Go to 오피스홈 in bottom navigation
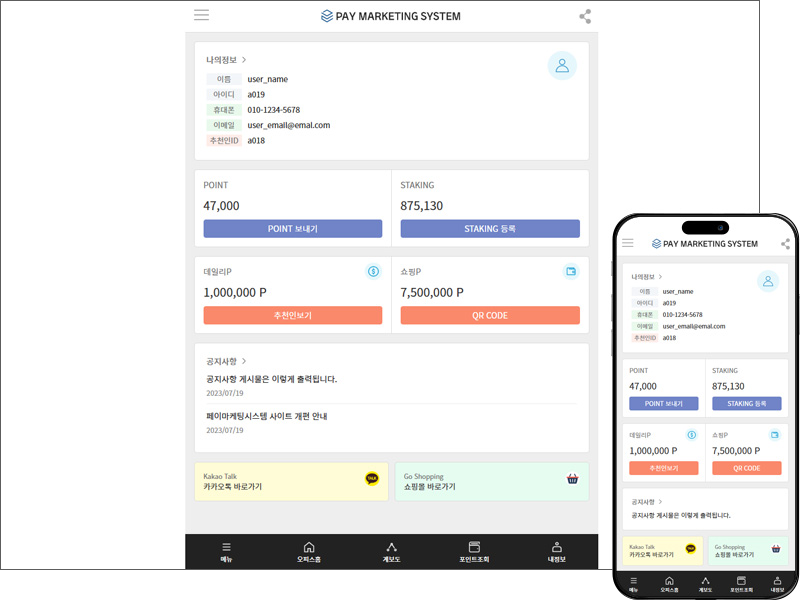 point(308,552)
